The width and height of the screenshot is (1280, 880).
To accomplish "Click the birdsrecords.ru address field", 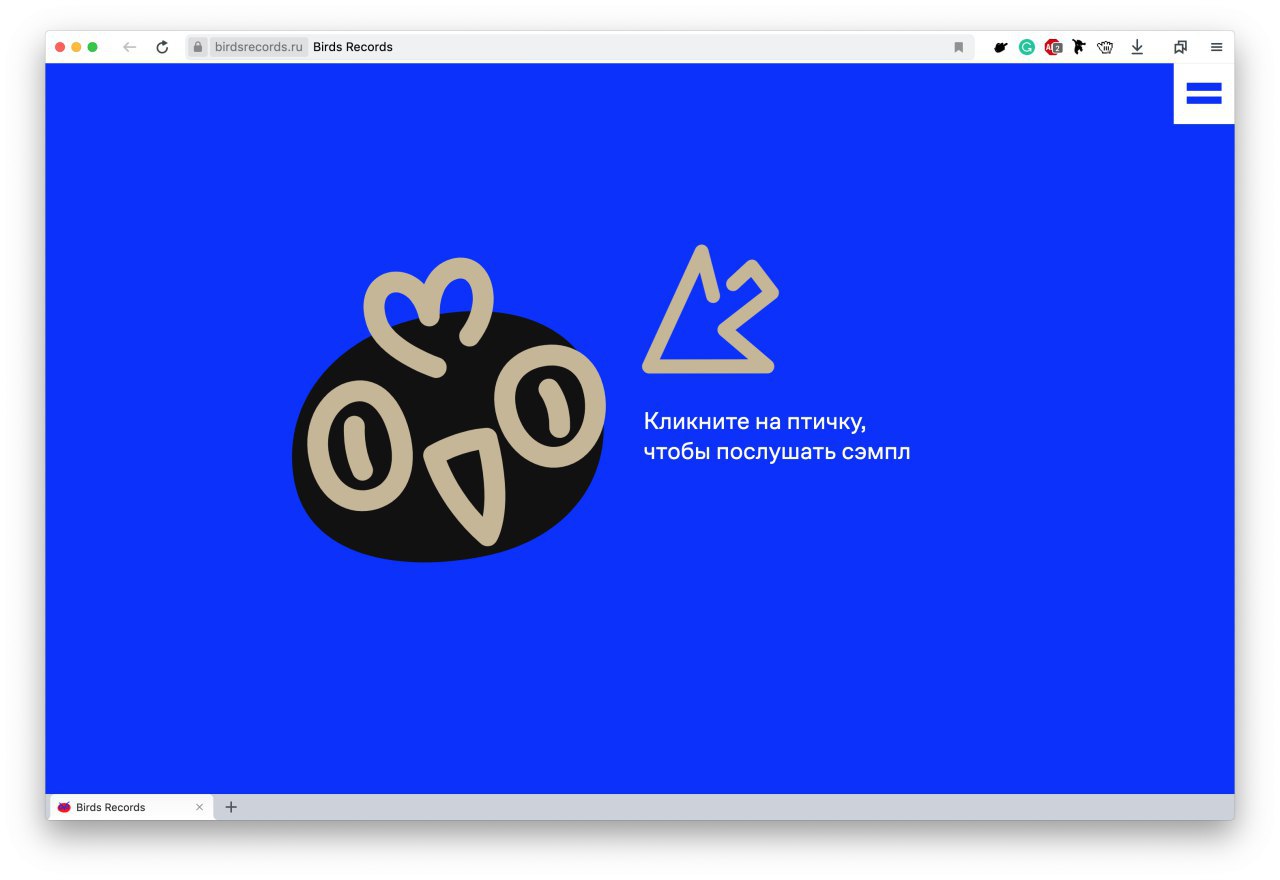I will 258,47.
